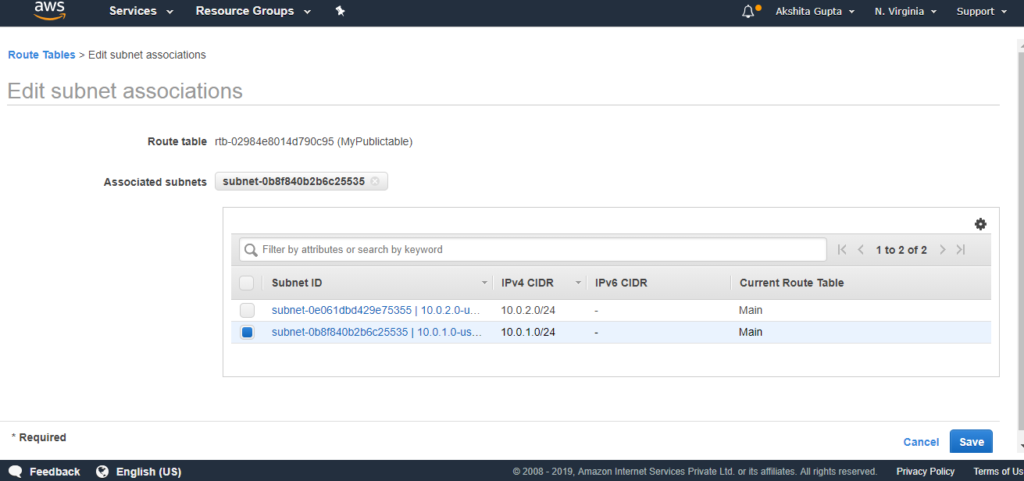Click the globe language icon
Screen dimensions: 1024x481
[102, 471]
